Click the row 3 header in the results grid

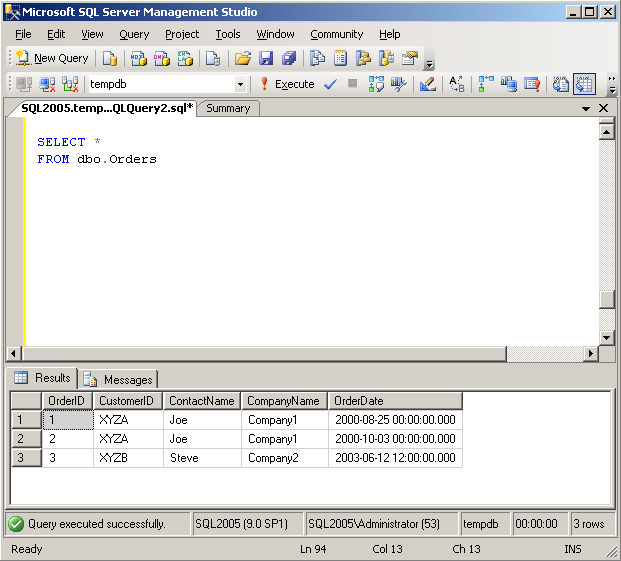click(x=26, y=458)
